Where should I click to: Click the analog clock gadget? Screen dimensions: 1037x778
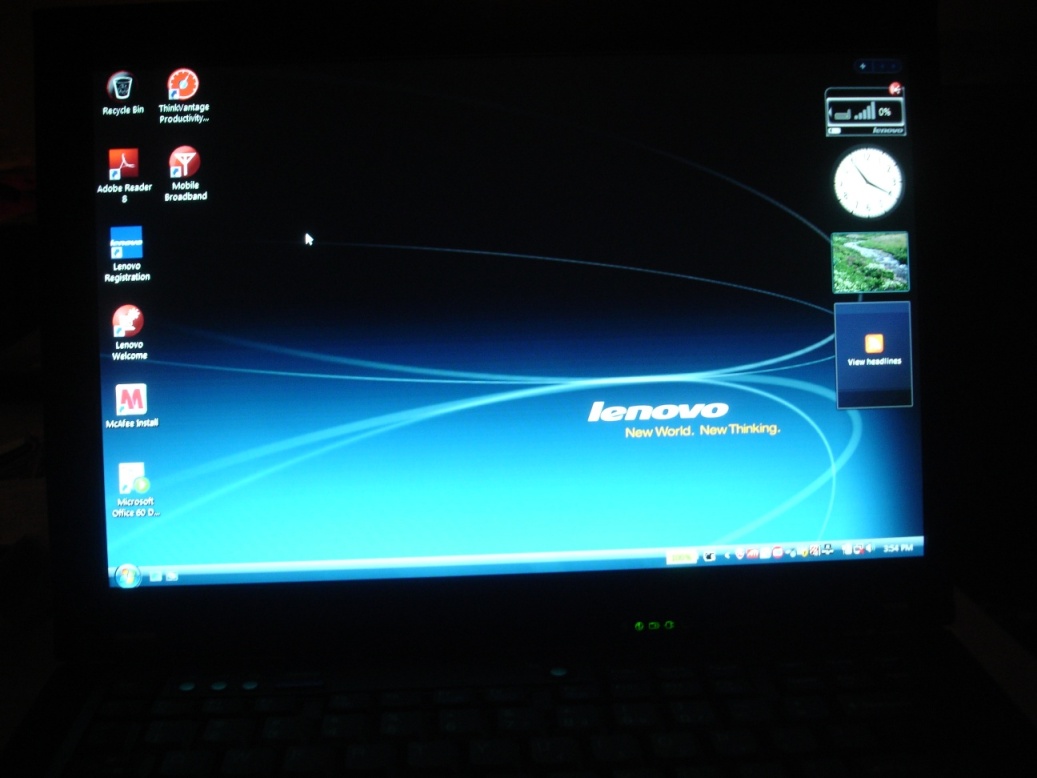pos(868,182)
